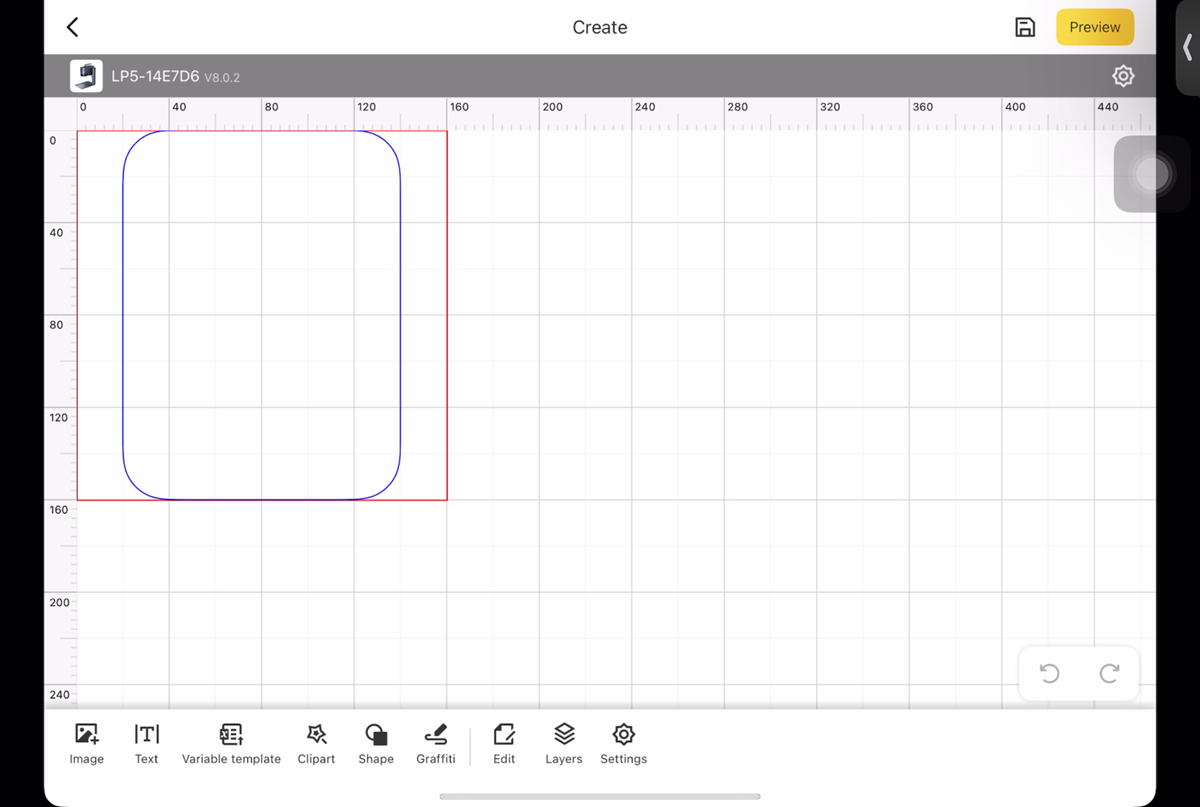1200x807 pixels.
Task: Tap the floating AssistiveTouch button
Action: (x=1151, y=175)
